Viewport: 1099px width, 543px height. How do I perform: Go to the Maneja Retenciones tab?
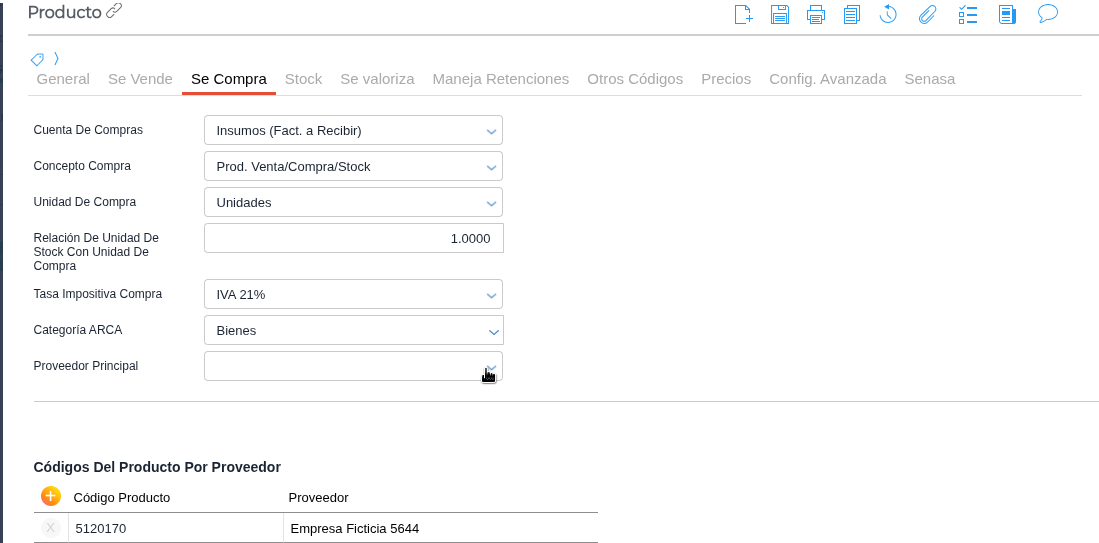[x=500, y=78]
